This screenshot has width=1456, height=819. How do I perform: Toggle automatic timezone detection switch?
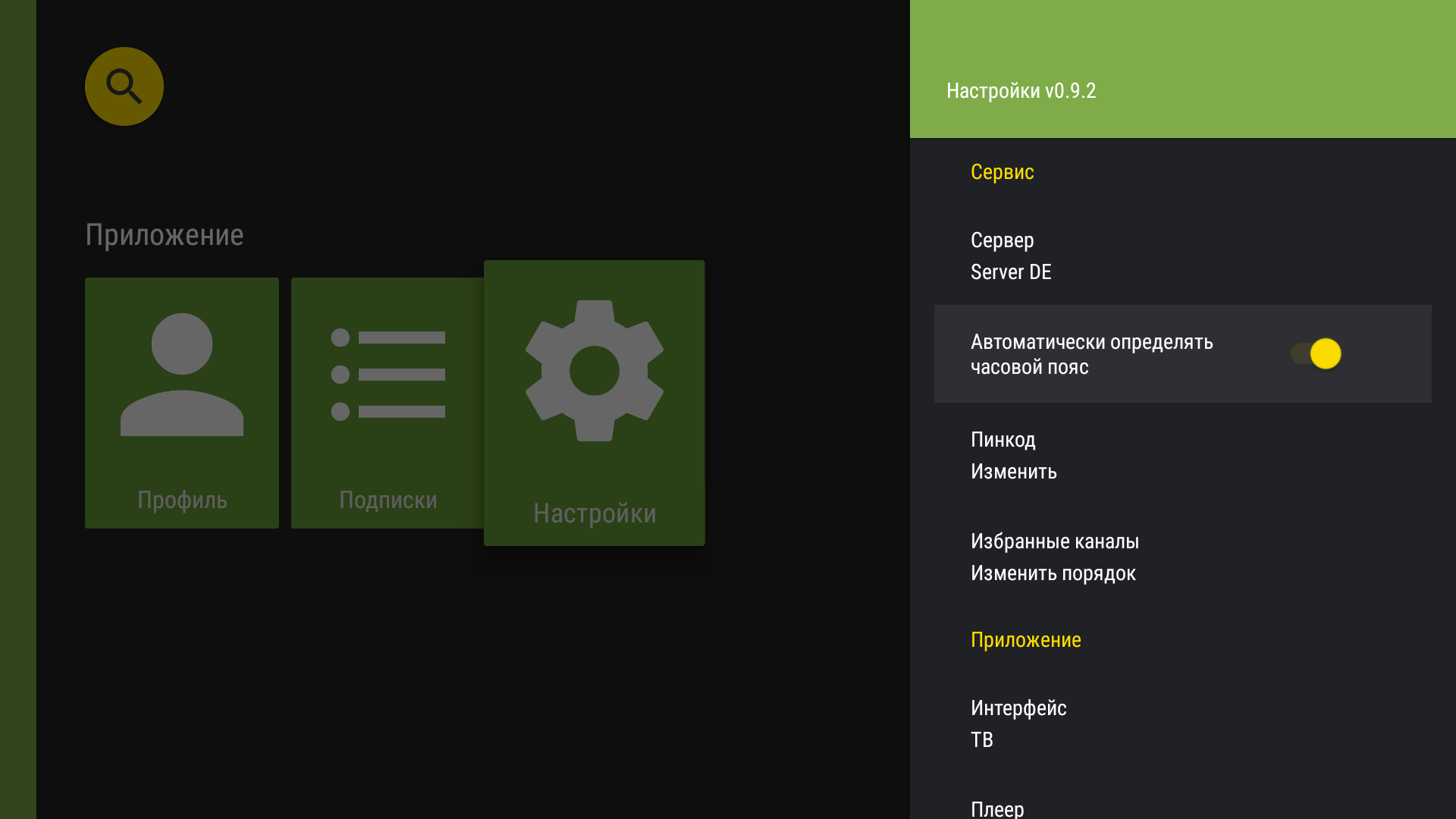[1316, 353]
